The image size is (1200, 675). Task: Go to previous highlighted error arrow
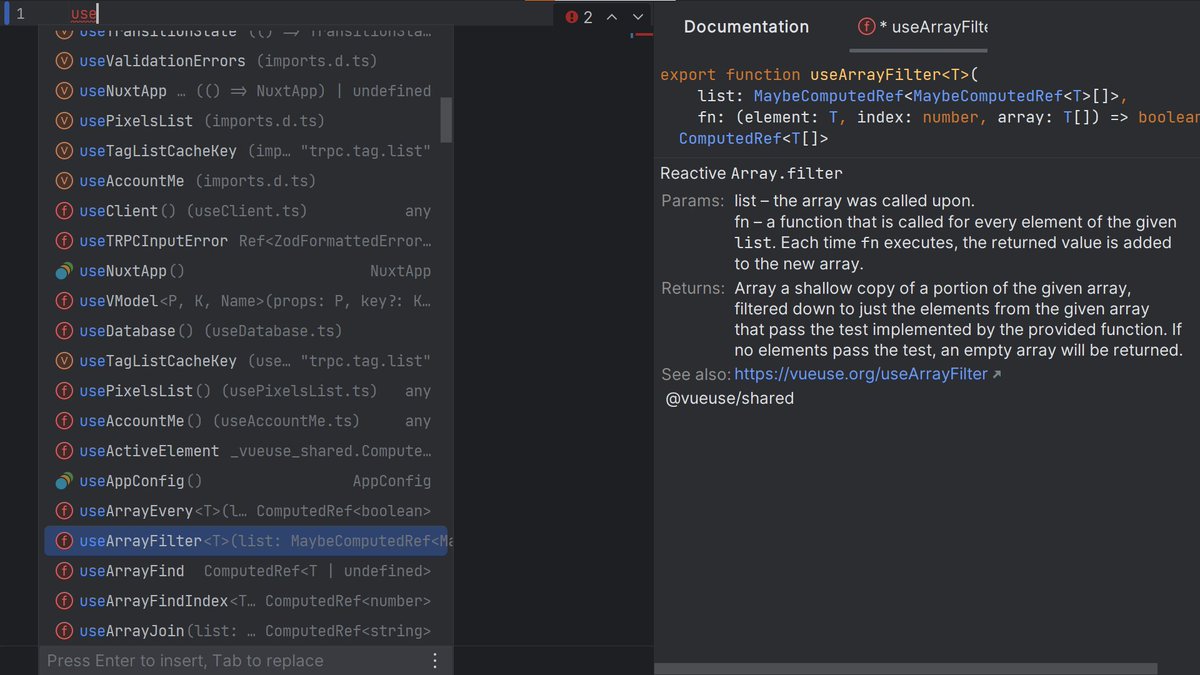(x=612, y=17)
